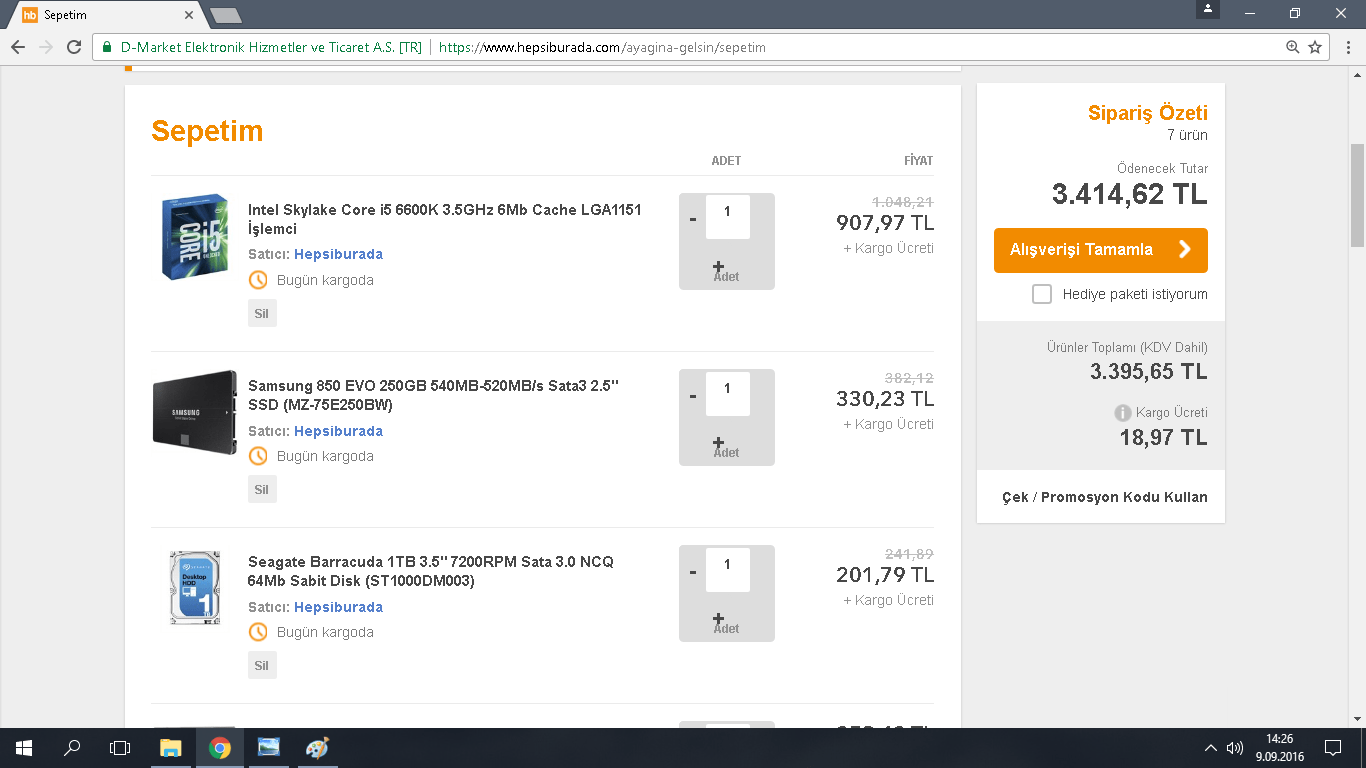Show hidden system tray icons

pyautogui.click(x=1211, y=748)
